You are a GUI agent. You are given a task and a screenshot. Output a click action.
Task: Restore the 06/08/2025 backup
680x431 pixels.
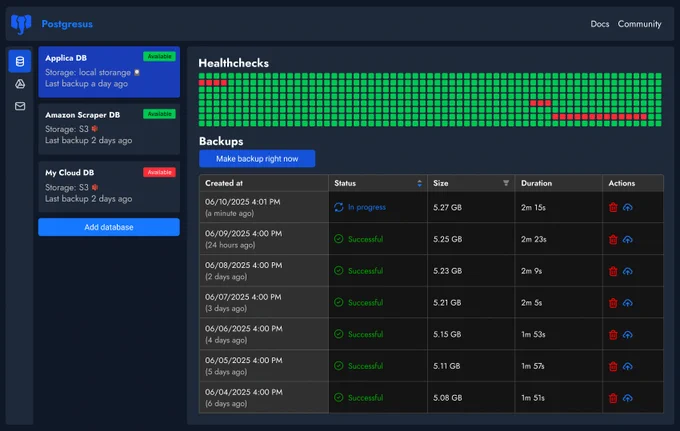(x=628, y=271)
